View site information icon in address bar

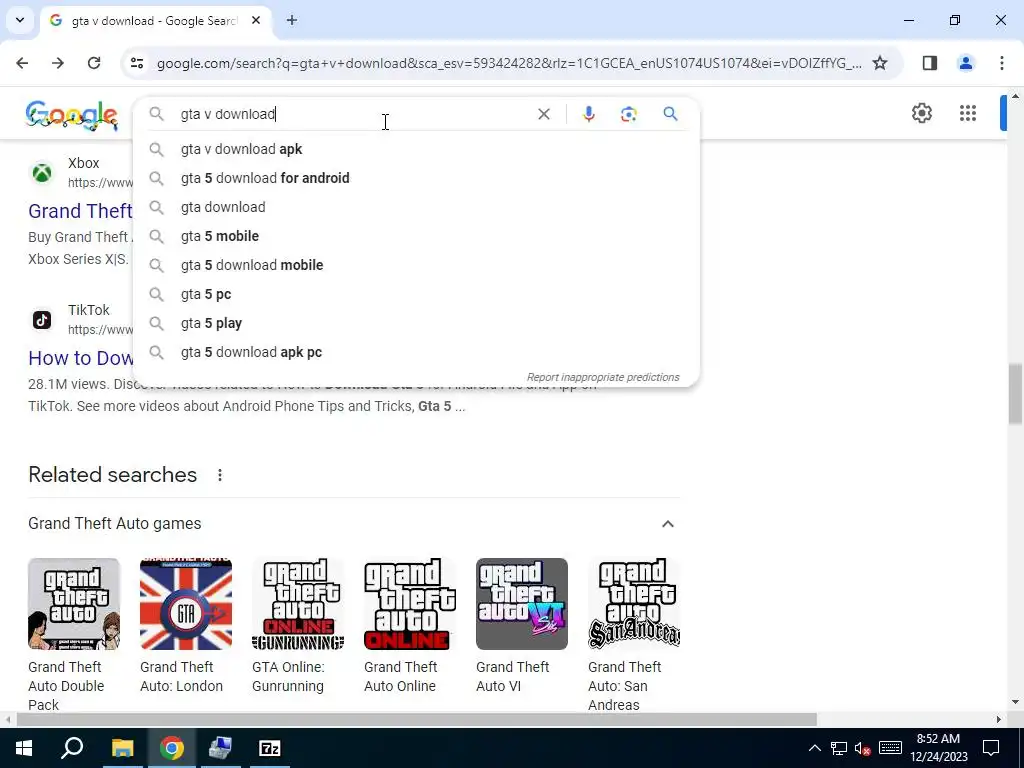[136, 63]
